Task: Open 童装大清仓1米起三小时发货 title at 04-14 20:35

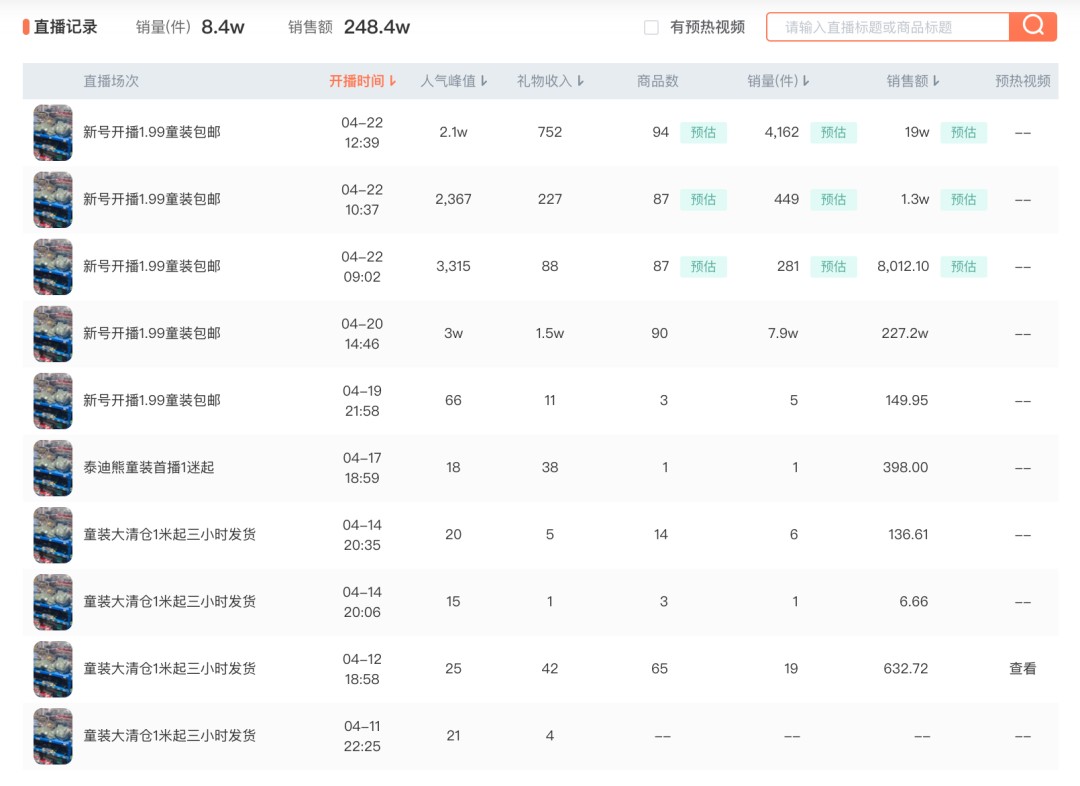Action: 169,534
